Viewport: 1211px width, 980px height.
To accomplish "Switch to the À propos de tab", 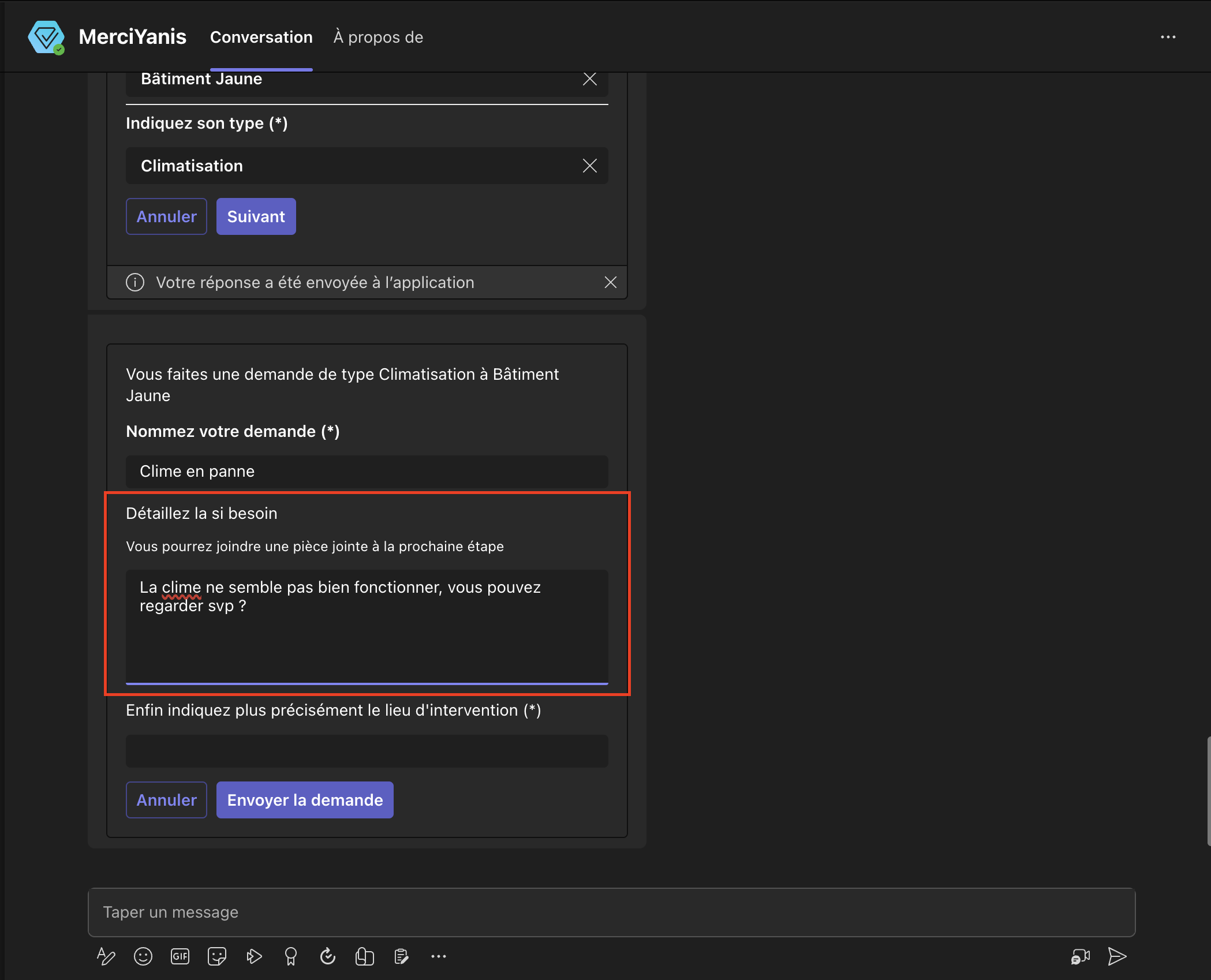I will click(378, 37).
